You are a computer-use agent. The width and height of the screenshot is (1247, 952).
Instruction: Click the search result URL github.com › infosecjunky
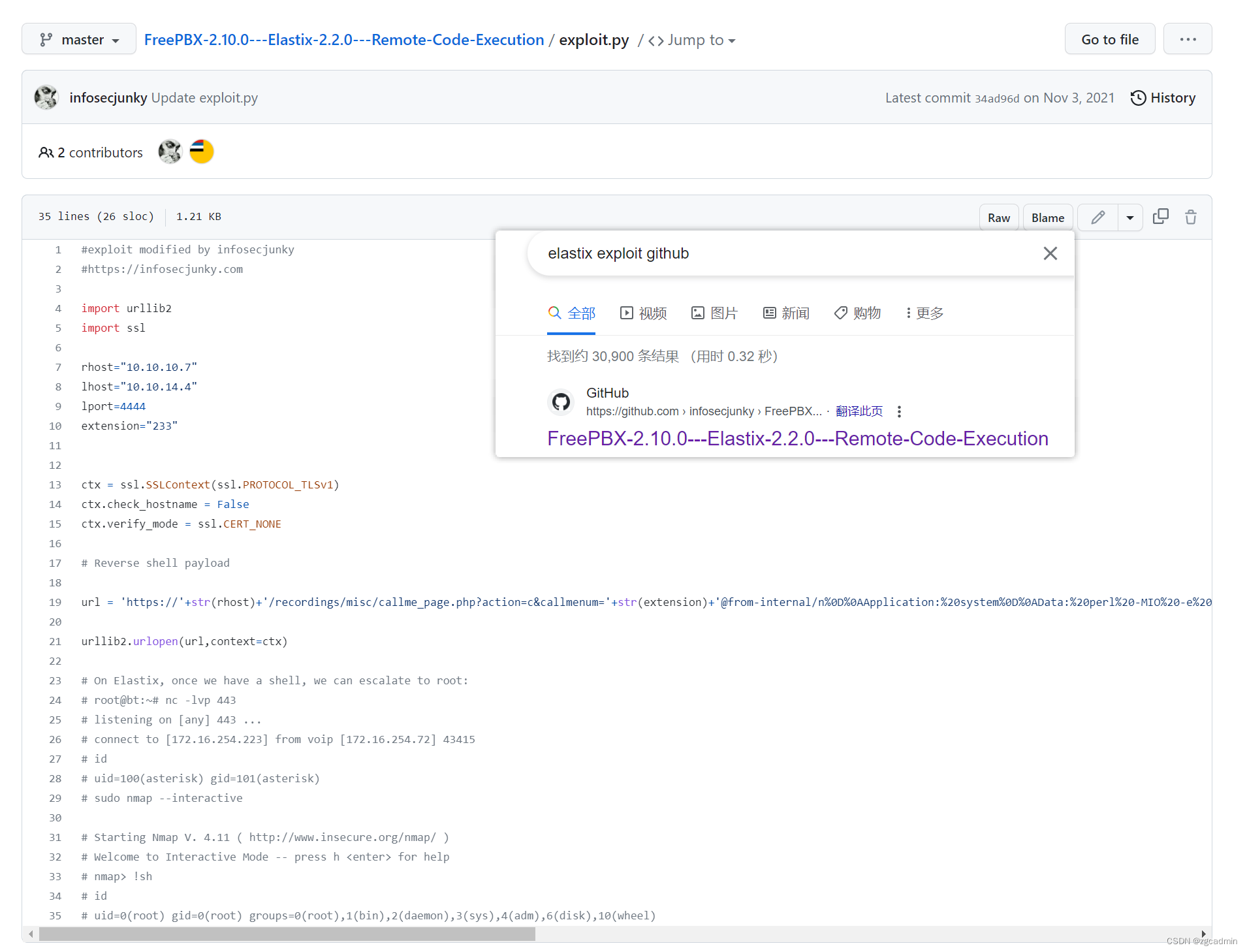click(704, 411)
